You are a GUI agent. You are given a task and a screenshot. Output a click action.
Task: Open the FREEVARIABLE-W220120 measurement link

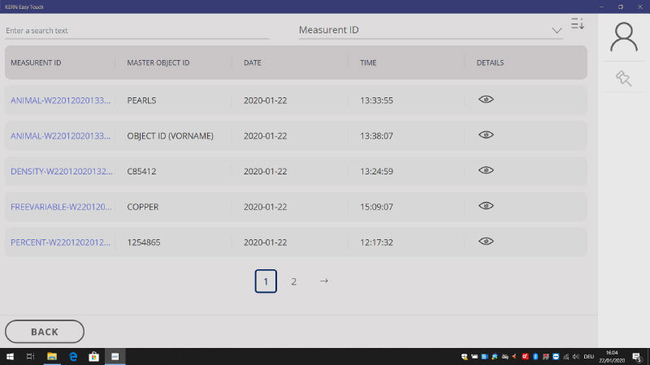pos(61,207)
